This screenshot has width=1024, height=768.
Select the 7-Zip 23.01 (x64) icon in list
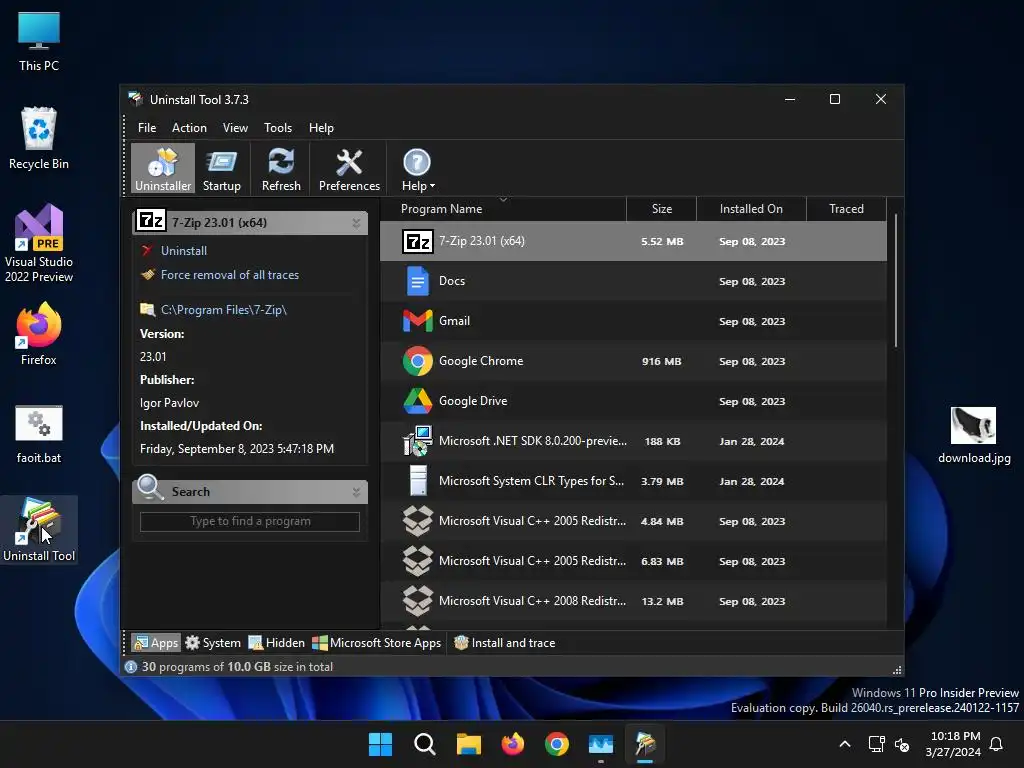point(417,241)
